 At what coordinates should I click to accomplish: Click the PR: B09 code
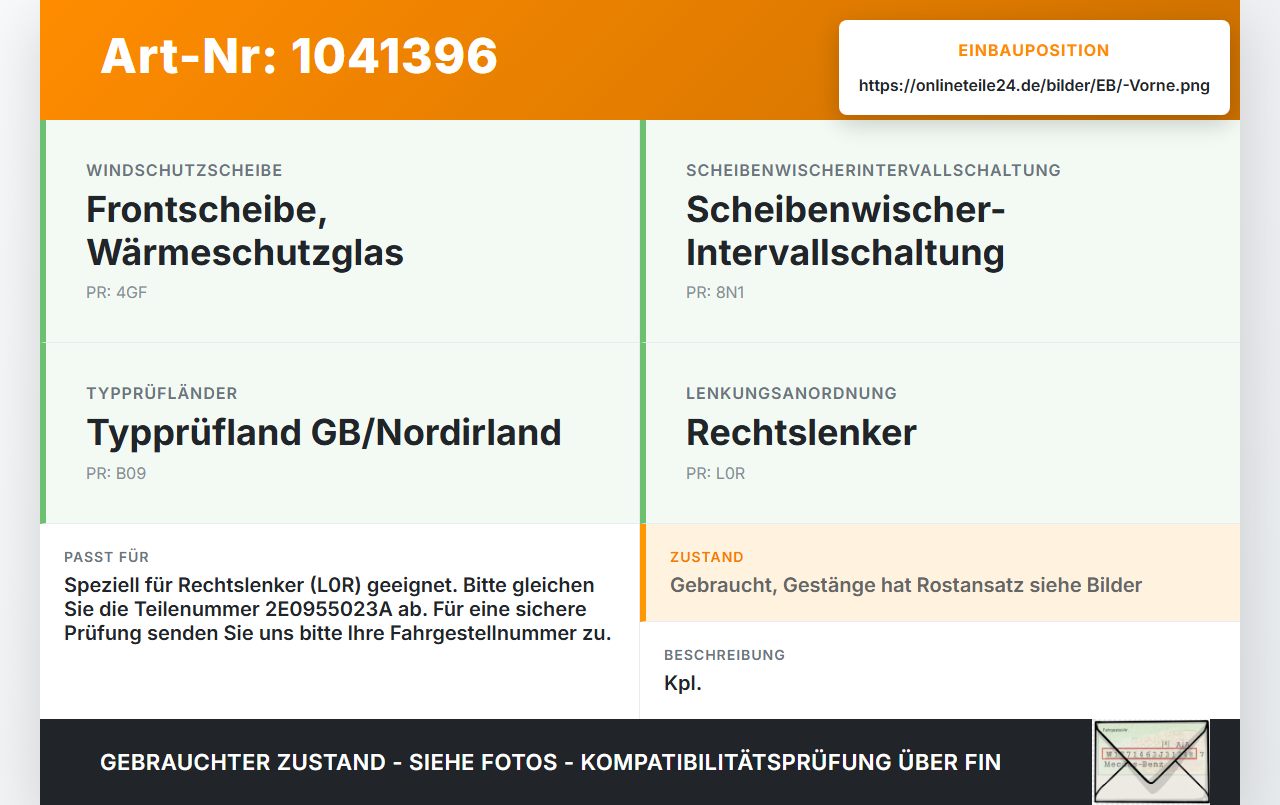point(116,474)
